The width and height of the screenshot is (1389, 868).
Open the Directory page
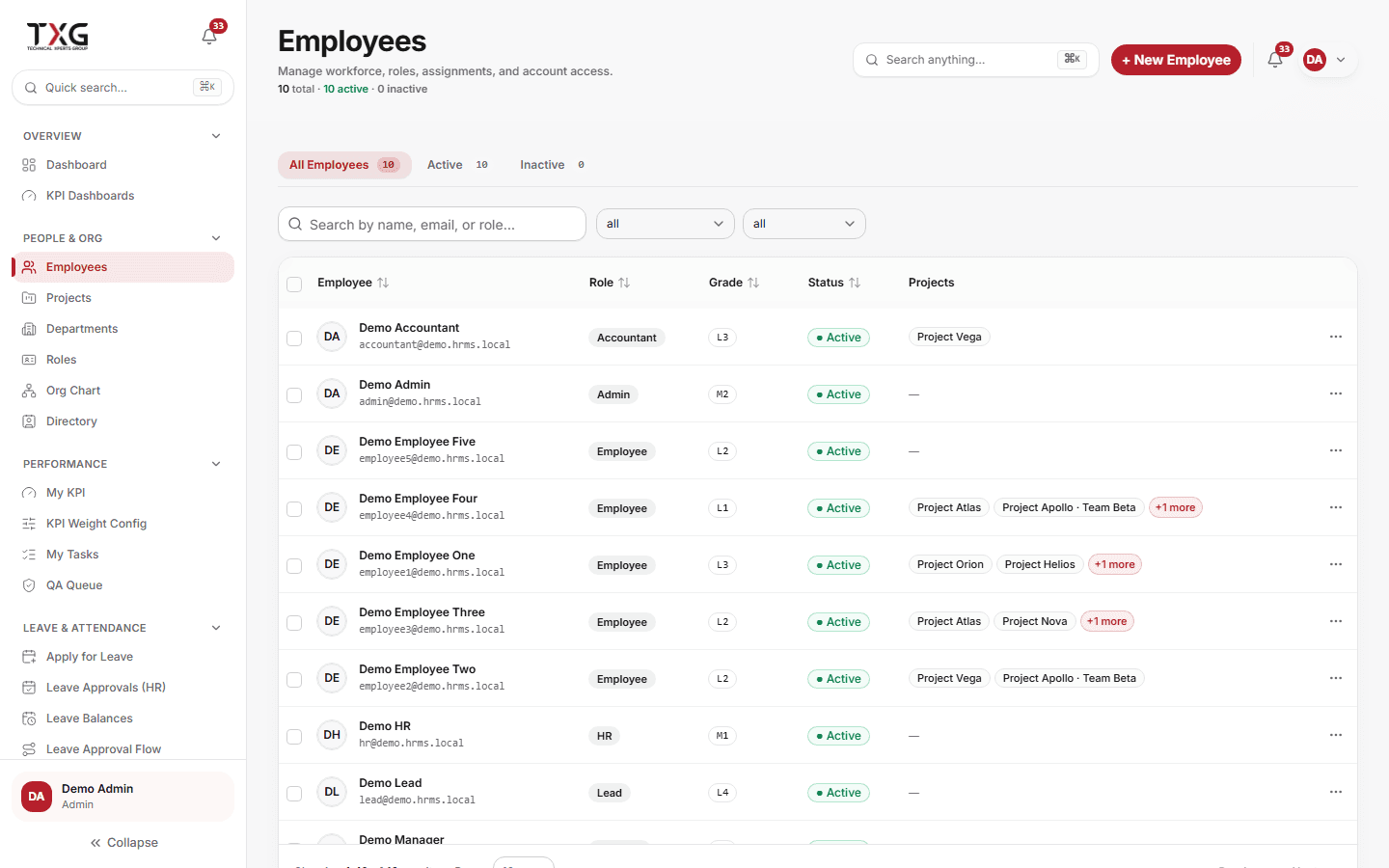pos(123,421)
